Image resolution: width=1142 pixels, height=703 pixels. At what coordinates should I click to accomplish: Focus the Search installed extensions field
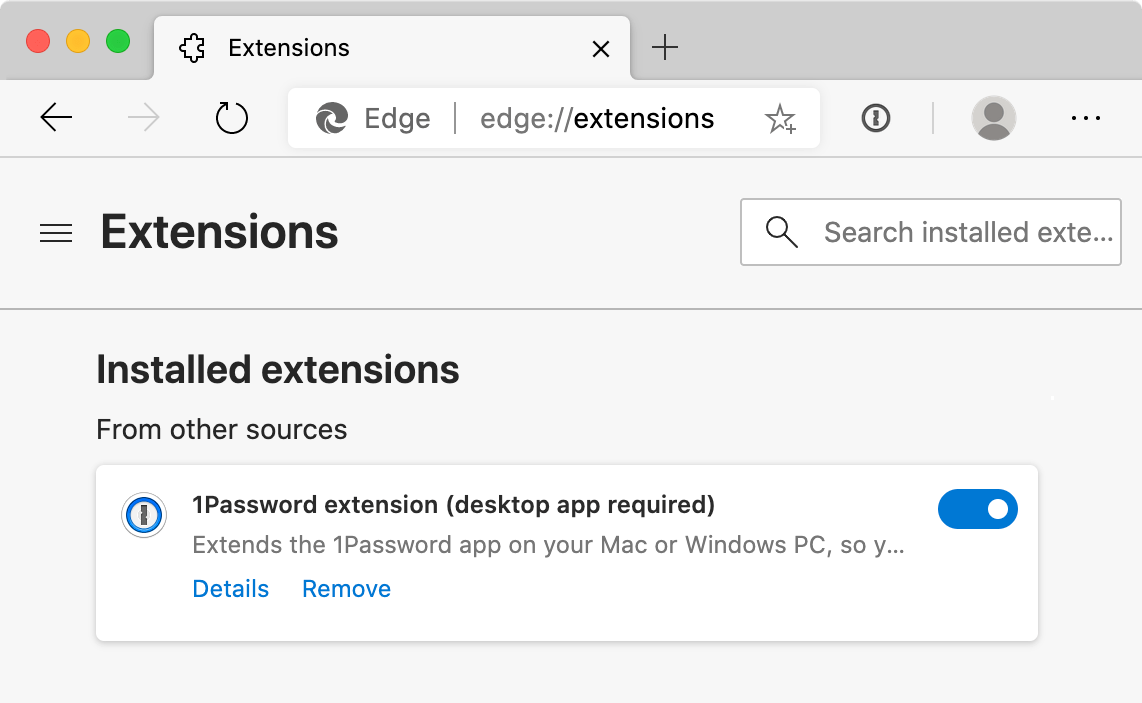pyautogui.click(x=931, y=232)
